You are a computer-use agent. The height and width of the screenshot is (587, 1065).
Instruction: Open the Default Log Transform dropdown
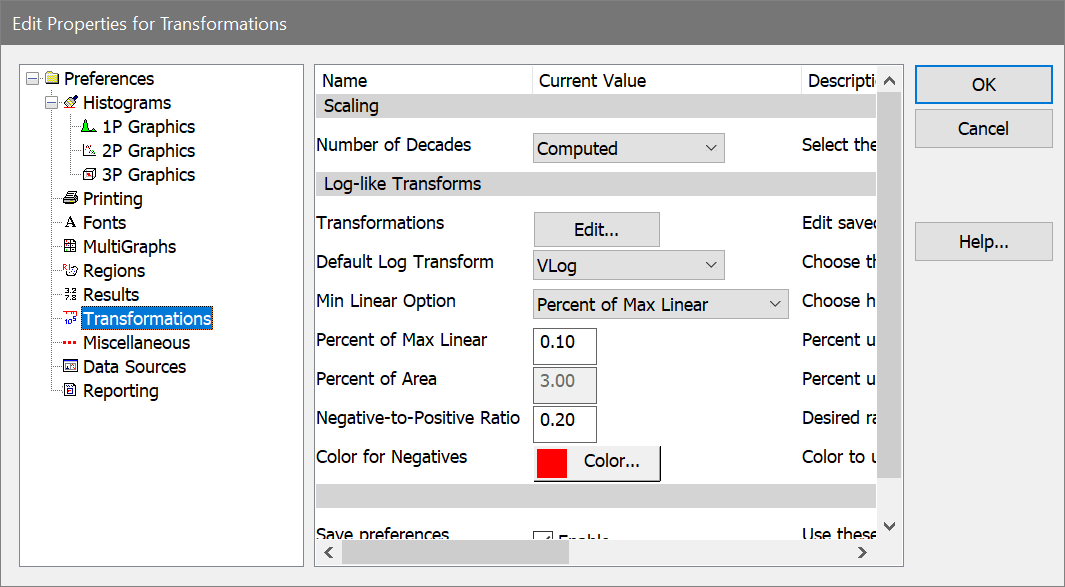coord(628,266)
